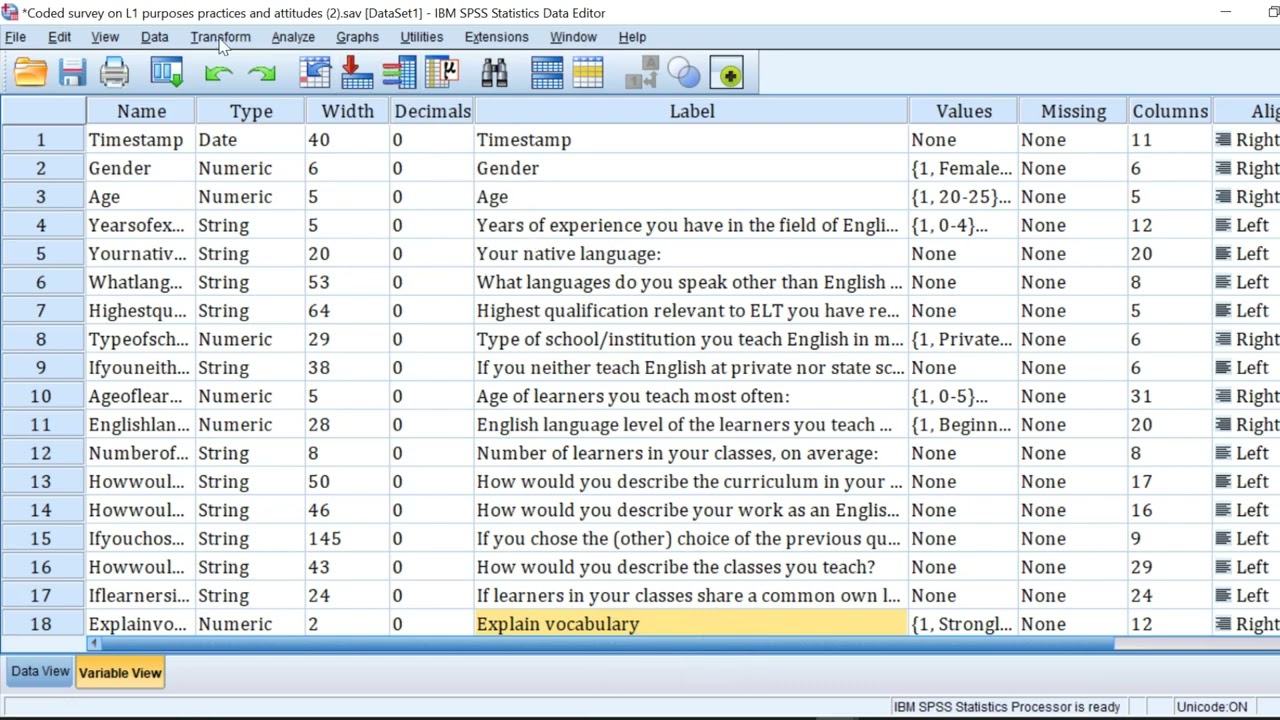Click the 'Ageoflear...' name cell
Screen dimensions: 1280x720
(x=141, y=396)
